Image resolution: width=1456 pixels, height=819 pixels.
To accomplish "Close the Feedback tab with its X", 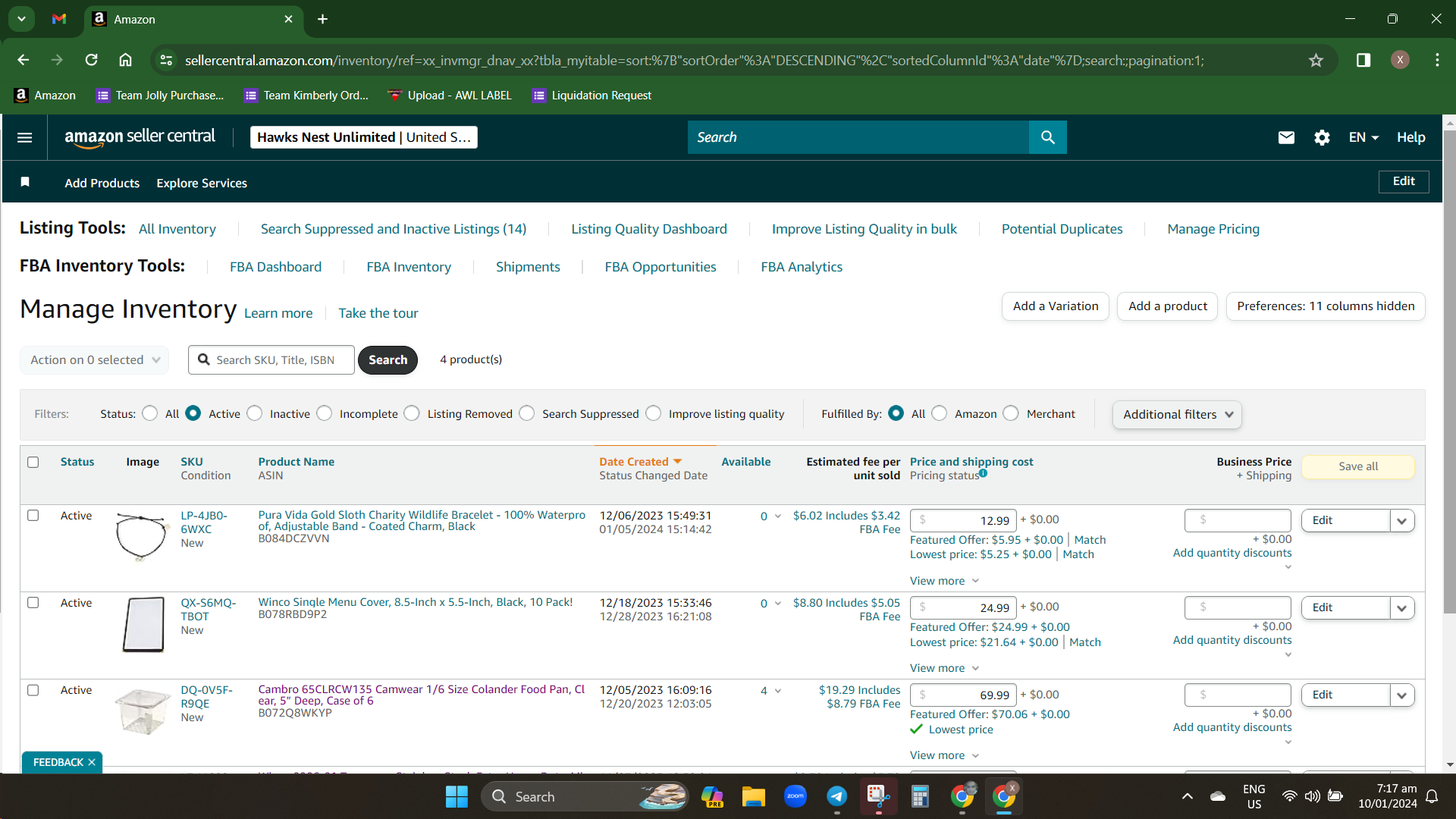I will coord(92,762).
